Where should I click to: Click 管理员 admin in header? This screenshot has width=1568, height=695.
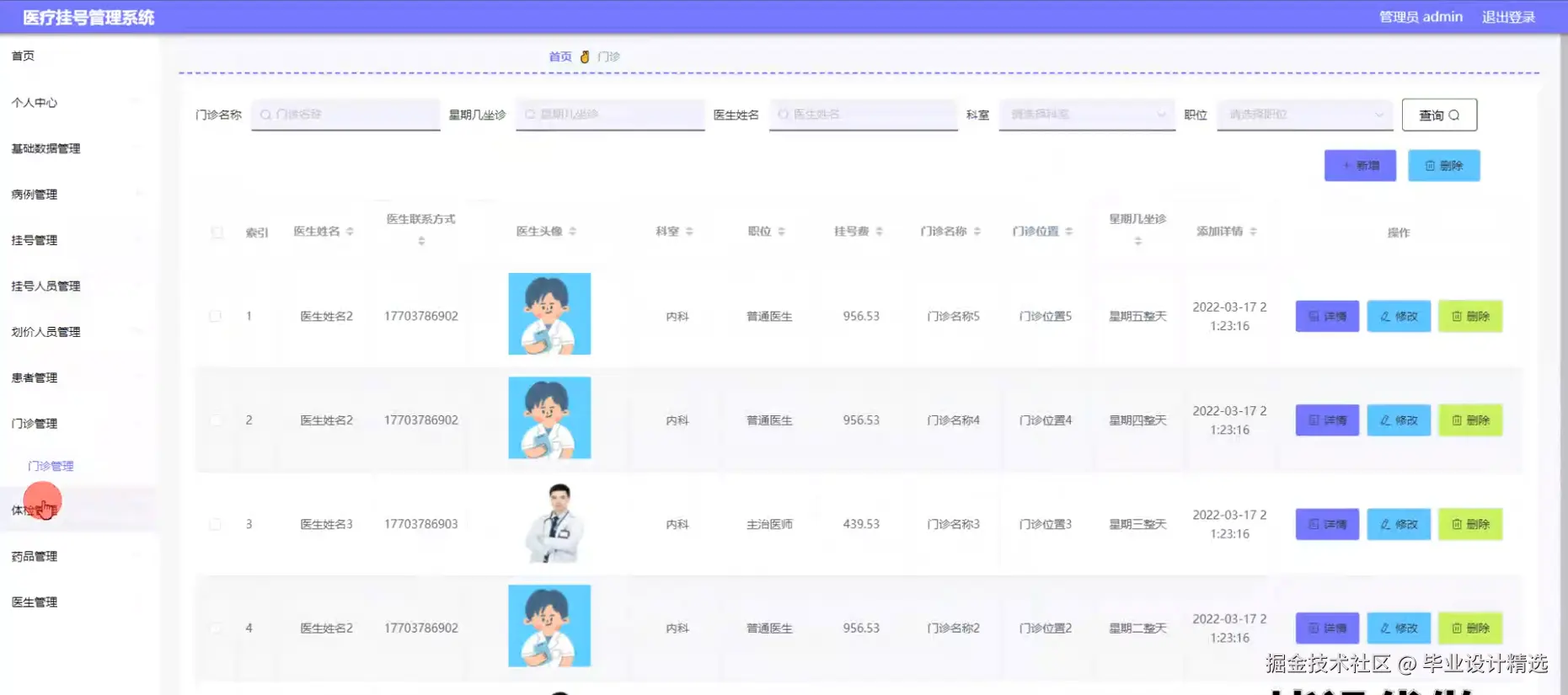[1421, 17]
